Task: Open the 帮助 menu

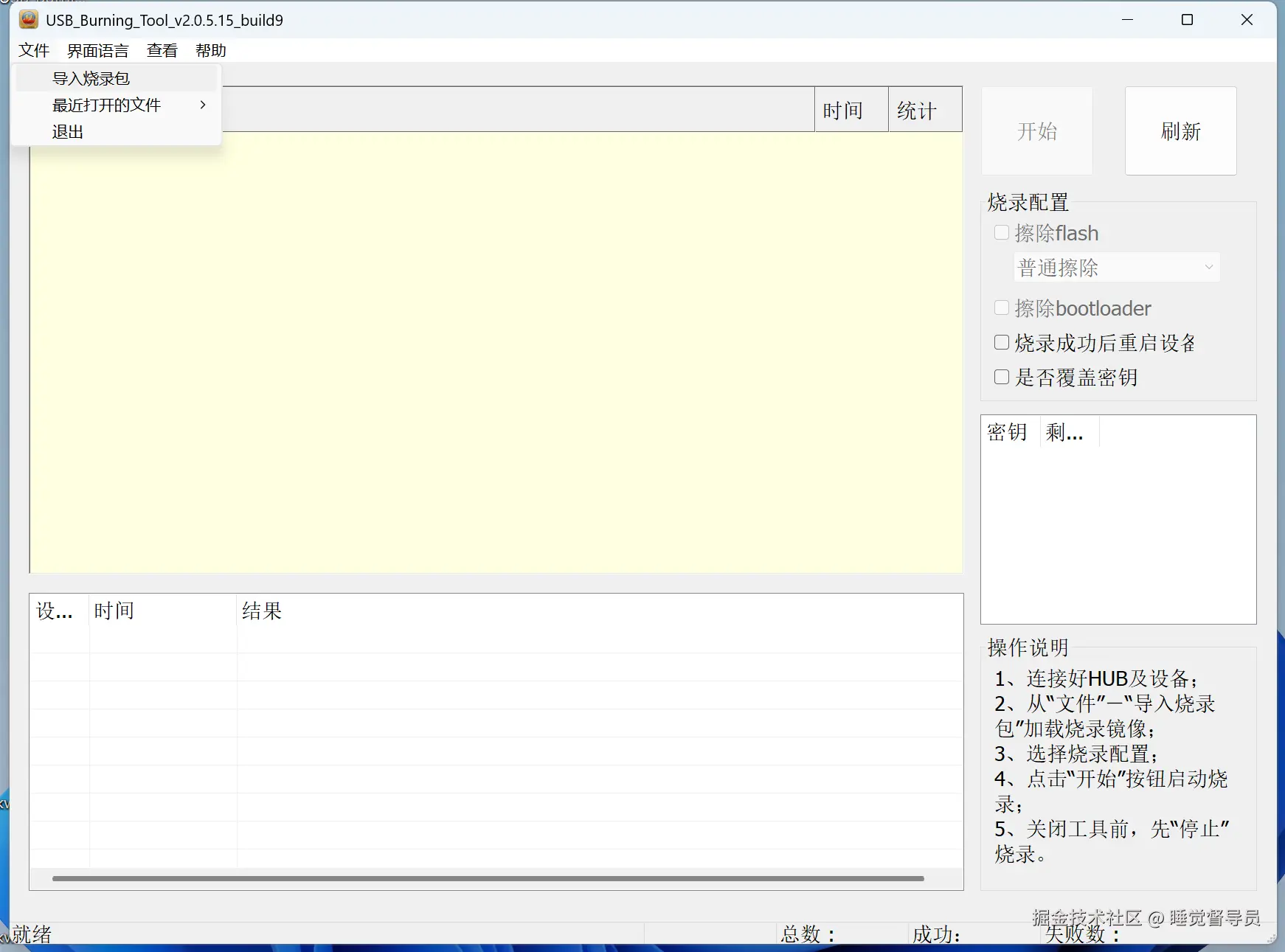Action: pos(211,50)
